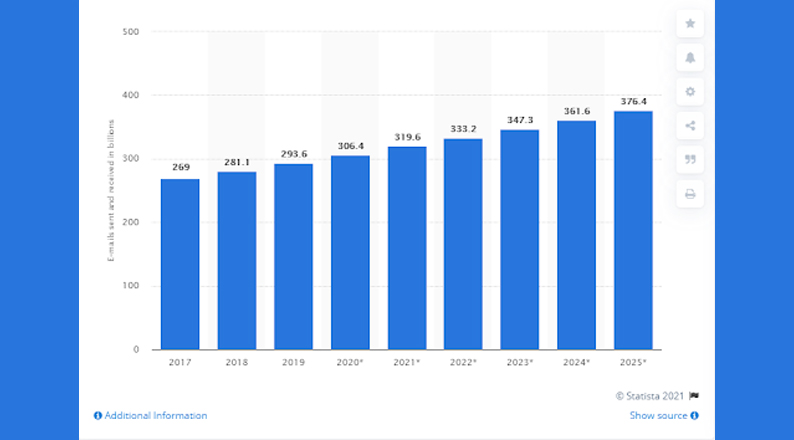The image size is (794, 440).
Task: Click the 2022* bar in chart
Action: click(x=463, y=244)
